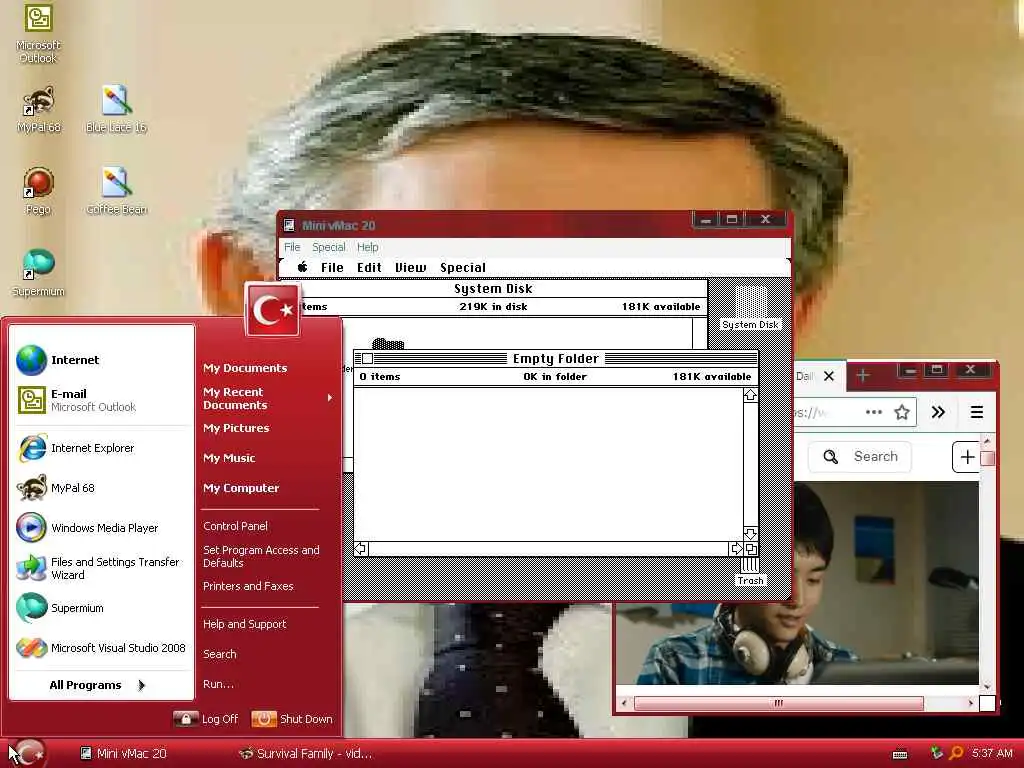Click the bookmark star in browser window
Viewport: 1024px width, 768px height.
click(902, 412)
